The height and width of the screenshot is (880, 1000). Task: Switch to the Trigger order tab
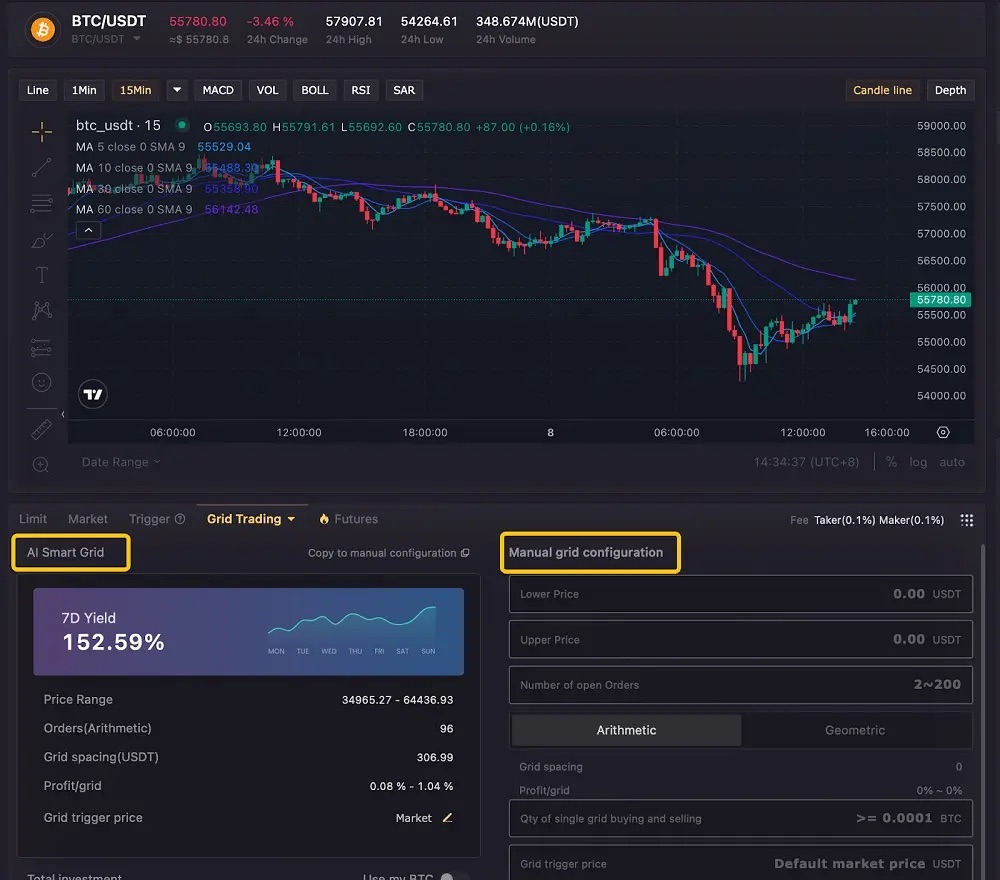[x=149, y=519]
